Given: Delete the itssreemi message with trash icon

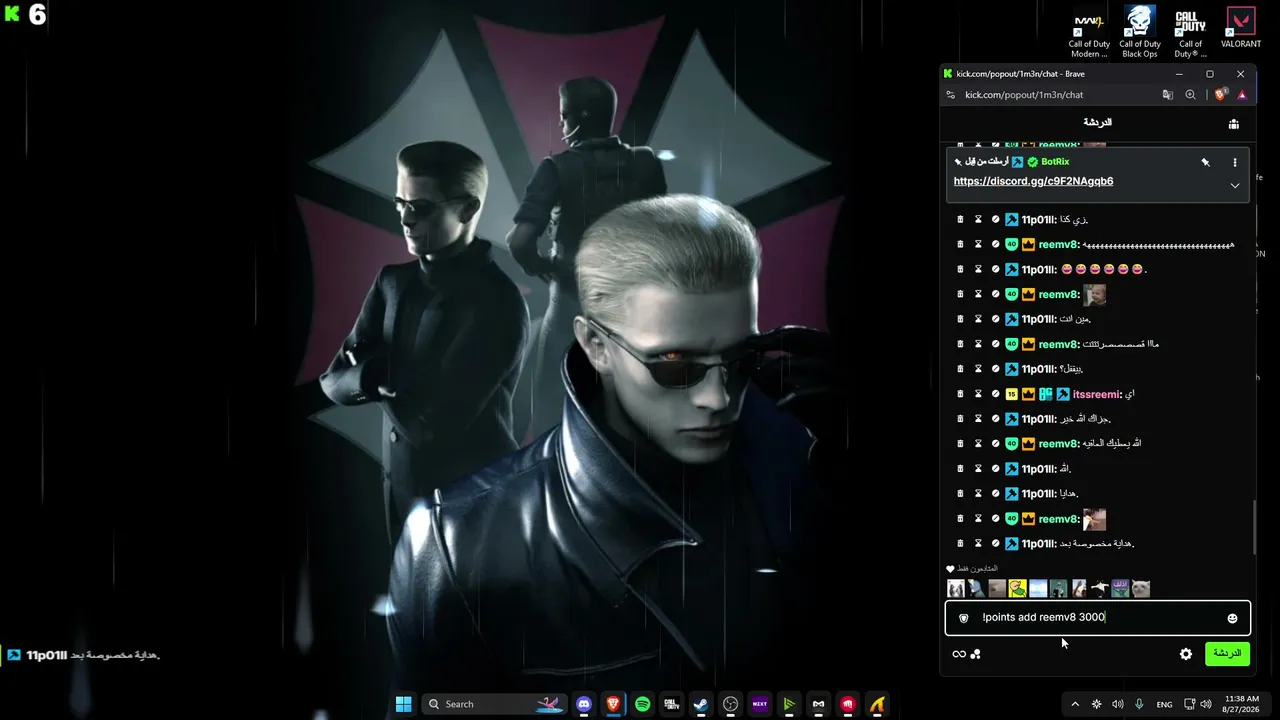Looking at the screenshot, I should point(960,394).
